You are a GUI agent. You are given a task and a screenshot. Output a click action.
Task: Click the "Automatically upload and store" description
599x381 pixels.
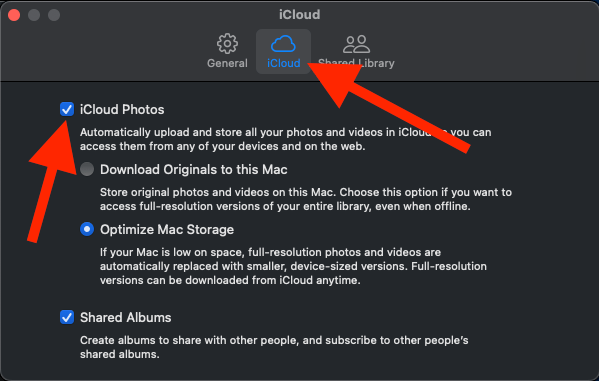(285, 139)
